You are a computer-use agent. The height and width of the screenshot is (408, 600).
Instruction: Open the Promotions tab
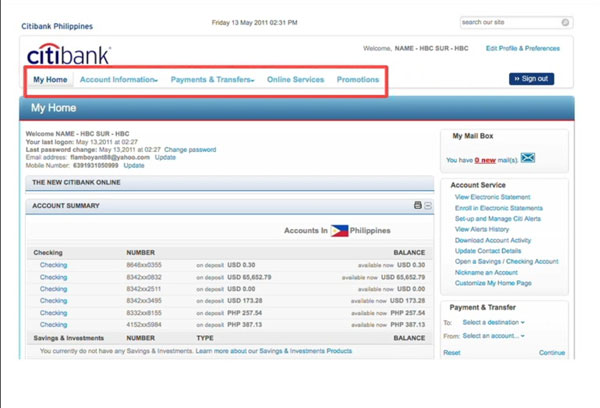pyautogui.click(x=358, y=80)
